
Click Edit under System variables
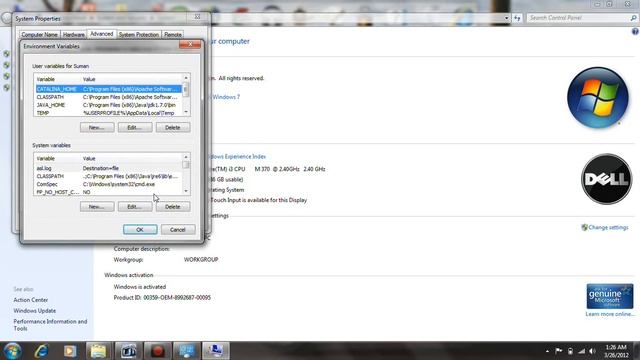point(135,207)
